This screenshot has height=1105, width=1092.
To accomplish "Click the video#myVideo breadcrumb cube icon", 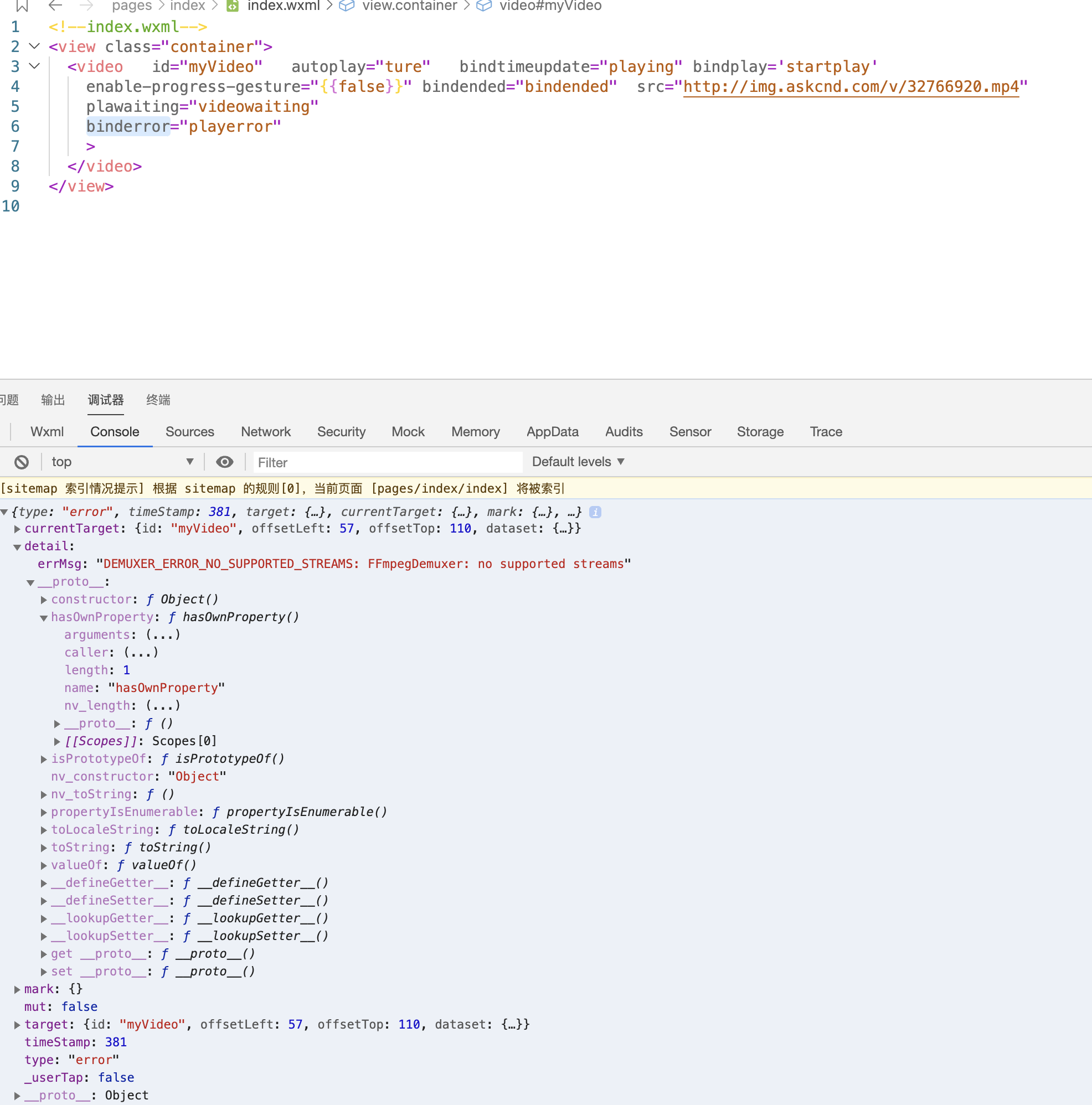I will [484, 6].
